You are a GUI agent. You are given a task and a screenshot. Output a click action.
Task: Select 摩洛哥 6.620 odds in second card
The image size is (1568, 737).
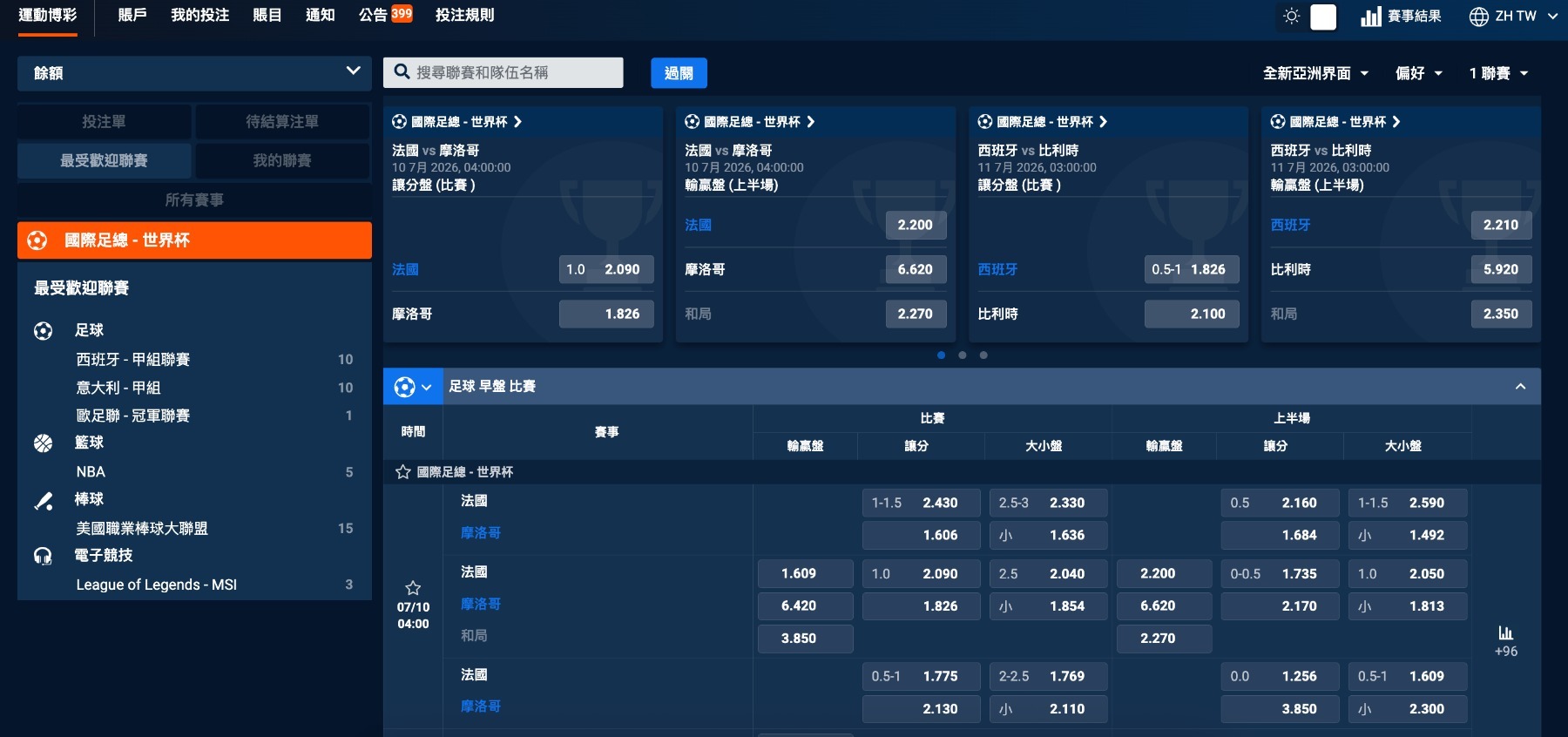point(916,269)
